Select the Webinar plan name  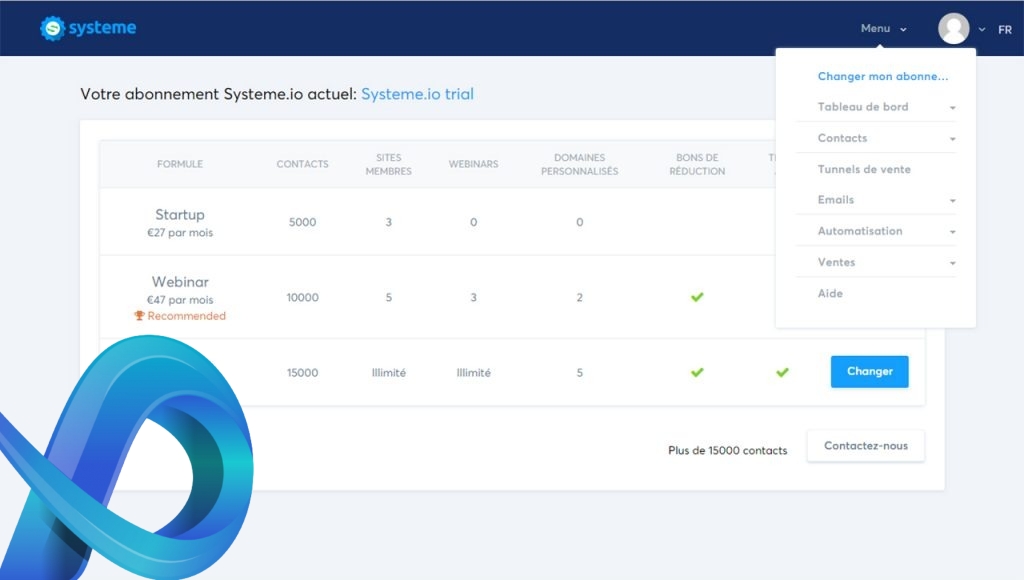(x=180, y=282)
